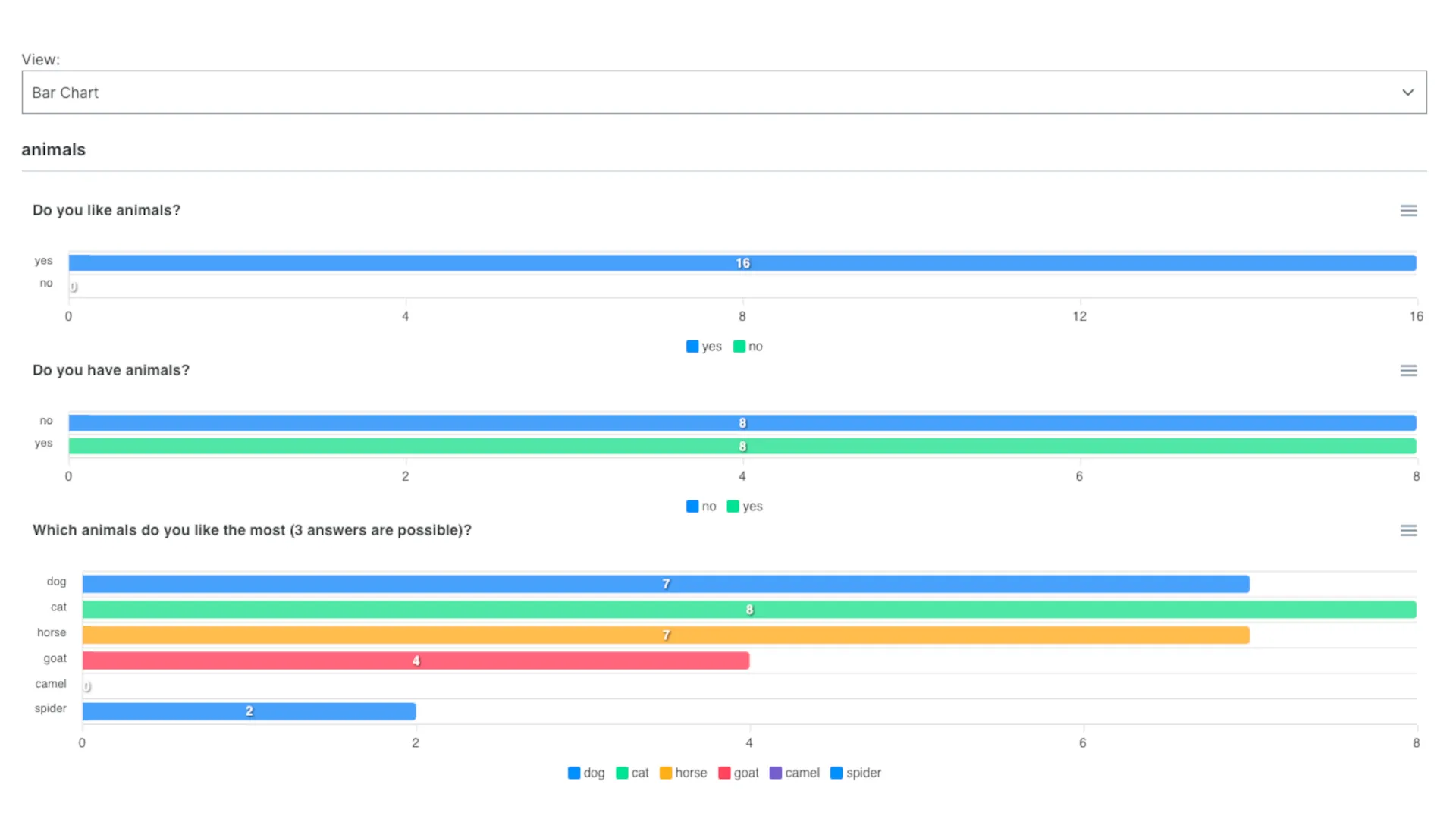
Task: Select the 'animals' section heading
Action: click(53, 149)
